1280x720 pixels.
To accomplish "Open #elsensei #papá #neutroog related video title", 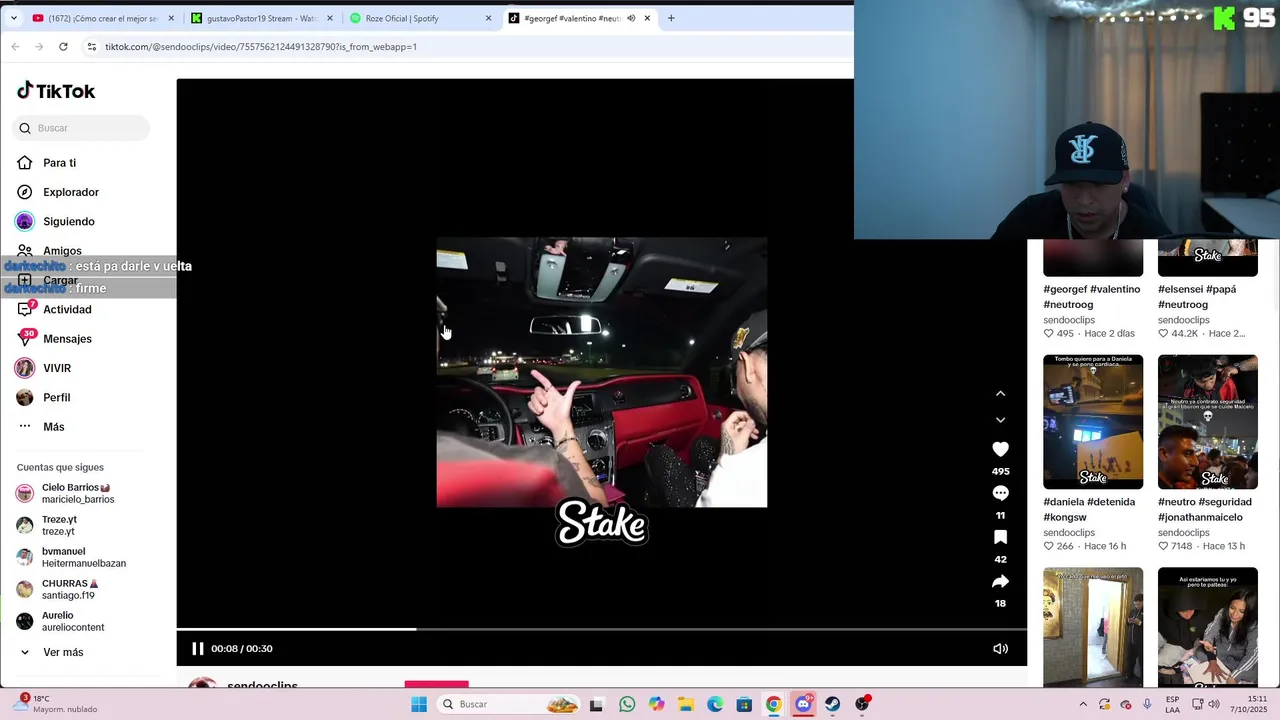I will 1197,297.
